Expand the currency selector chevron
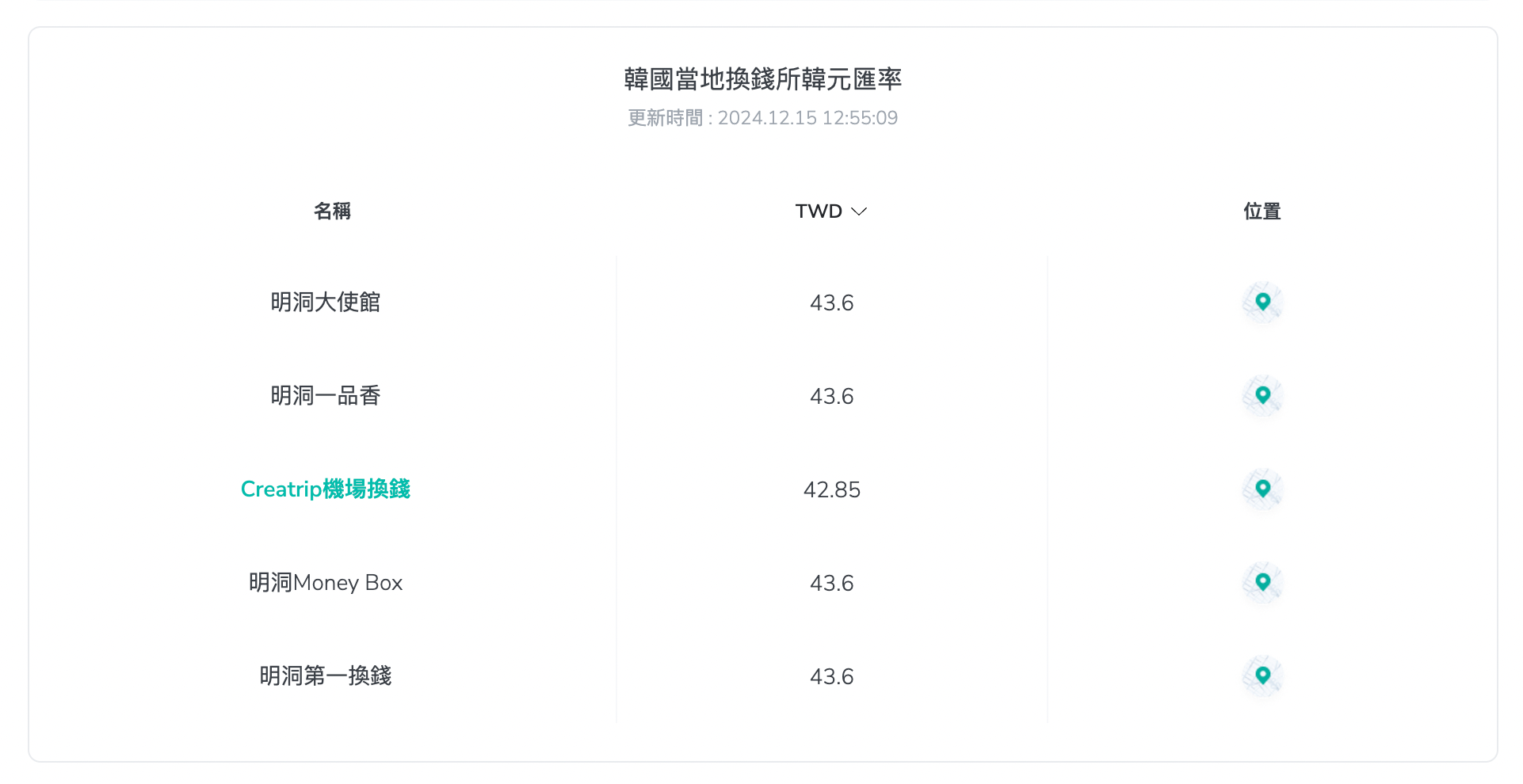 [x=860, y=211]
